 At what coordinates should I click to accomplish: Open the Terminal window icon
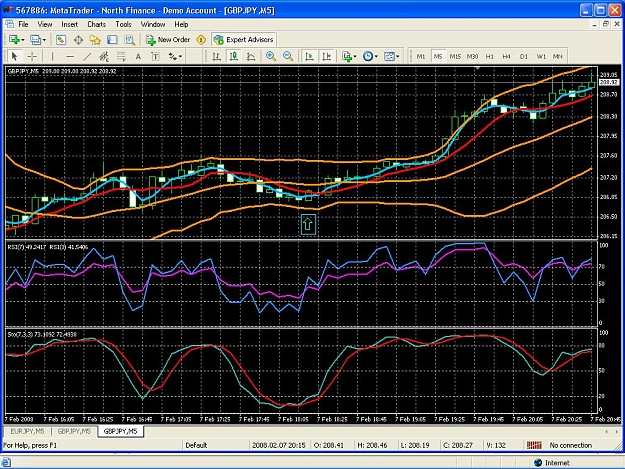pos(112,40)
